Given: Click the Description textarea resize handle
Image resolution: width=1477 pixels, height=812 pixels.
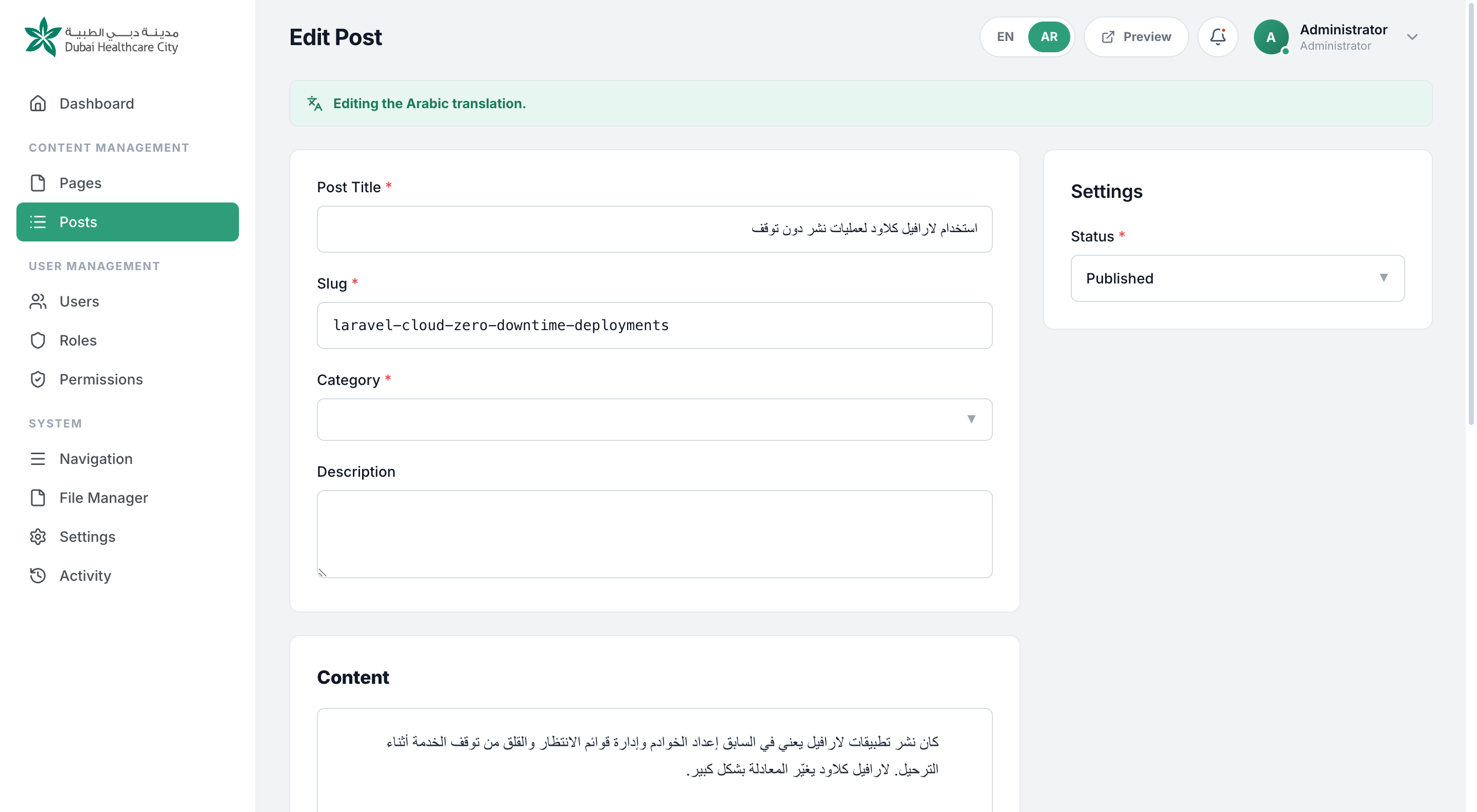Looking at the screenshot, I should click(322, 573).
